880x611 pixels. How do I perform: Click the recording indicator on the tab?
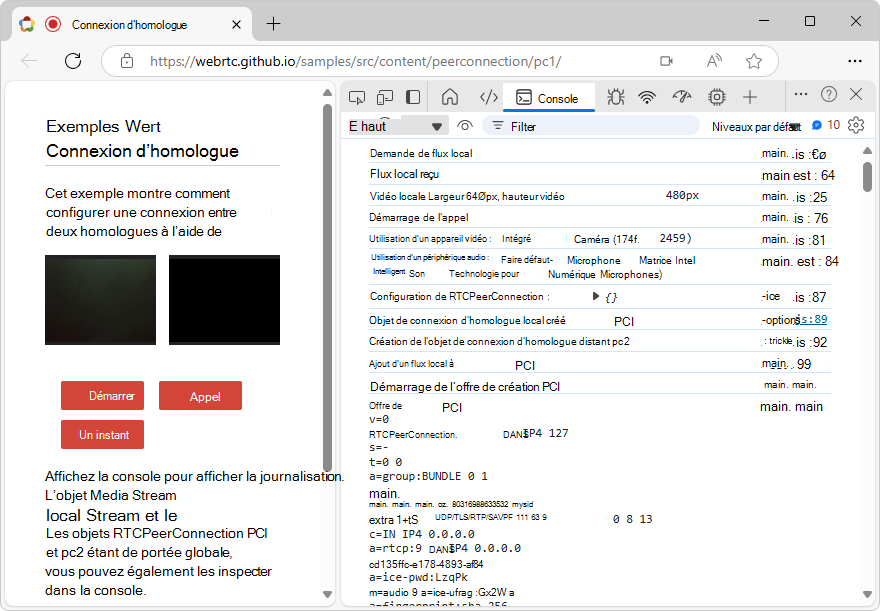[53, 24]
